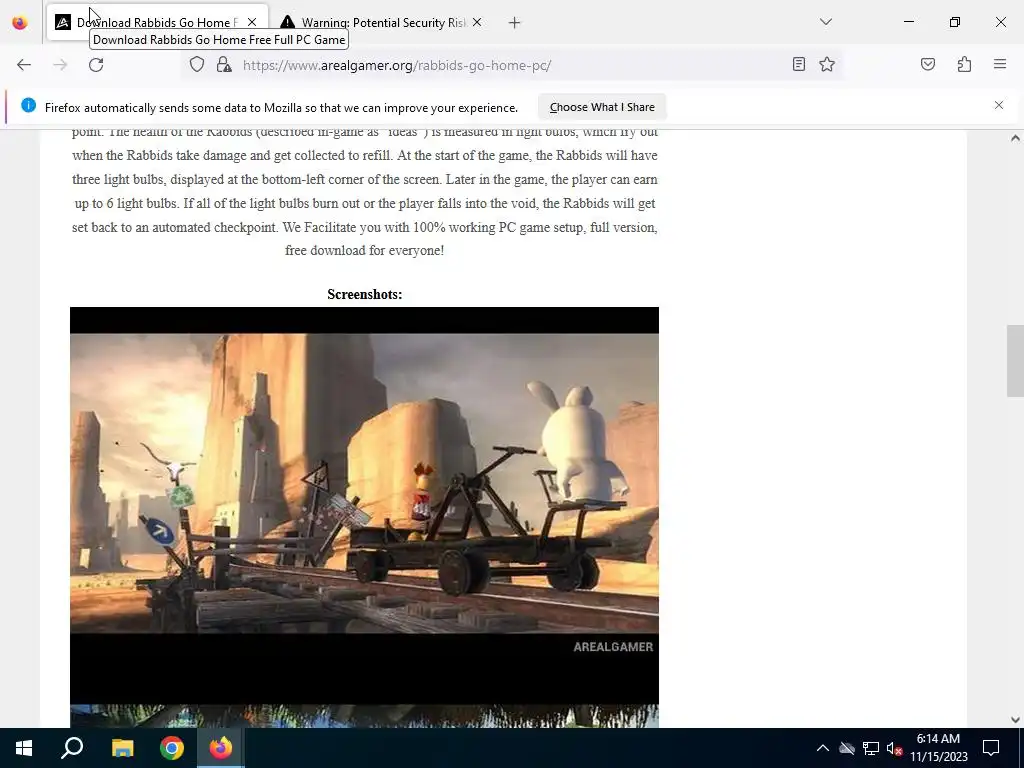The image size is (1024, 768).
Task: Reload the current page
Action: (x=96, y=65)
